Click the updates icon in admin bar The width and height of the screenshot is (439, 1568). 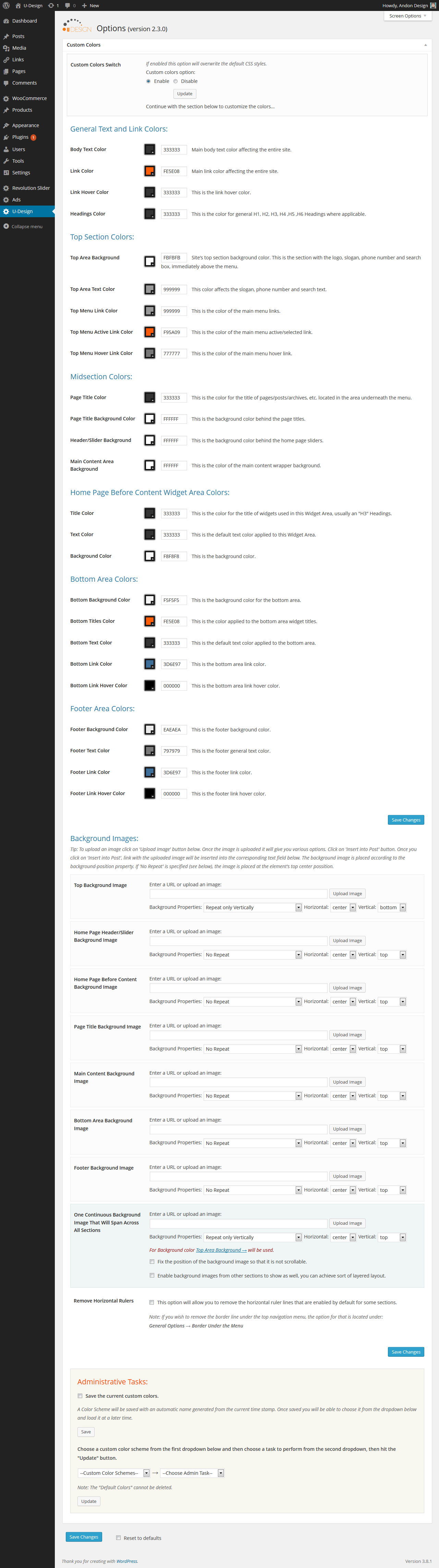[x=51, y=5]
